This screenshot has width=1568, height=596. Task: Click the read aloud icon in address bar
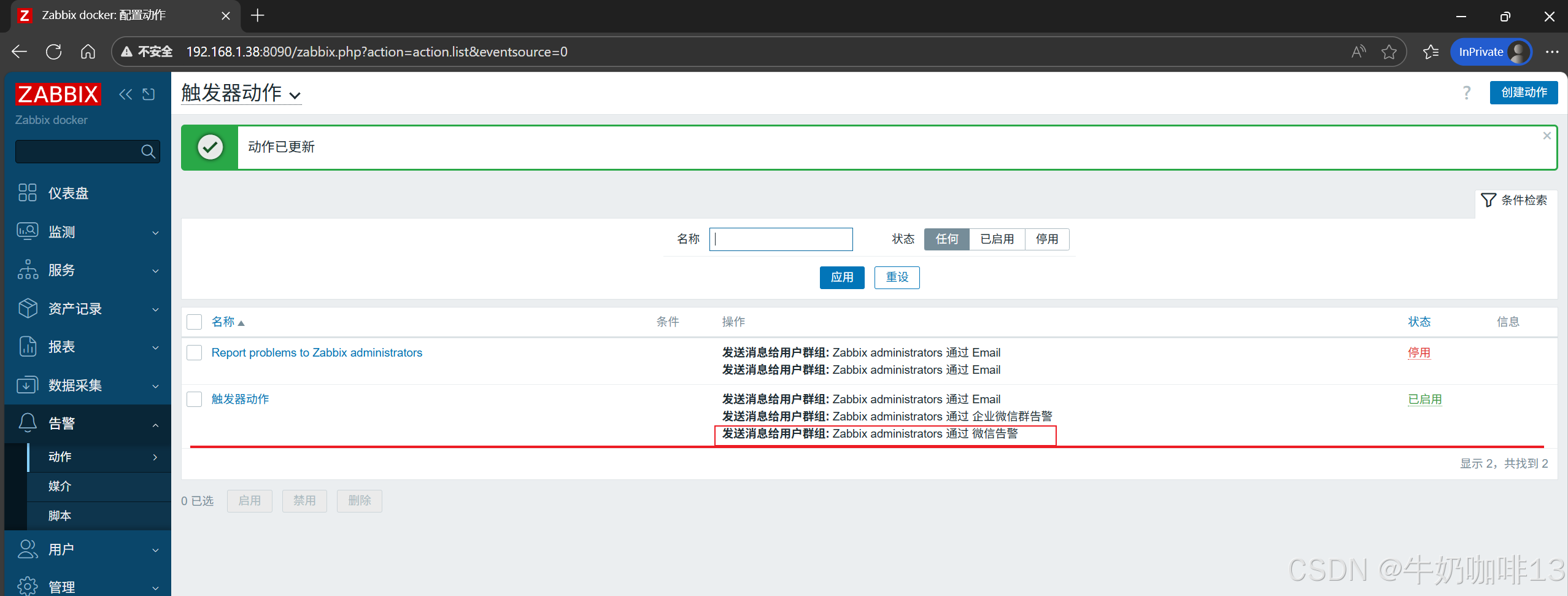[1358, 52]
